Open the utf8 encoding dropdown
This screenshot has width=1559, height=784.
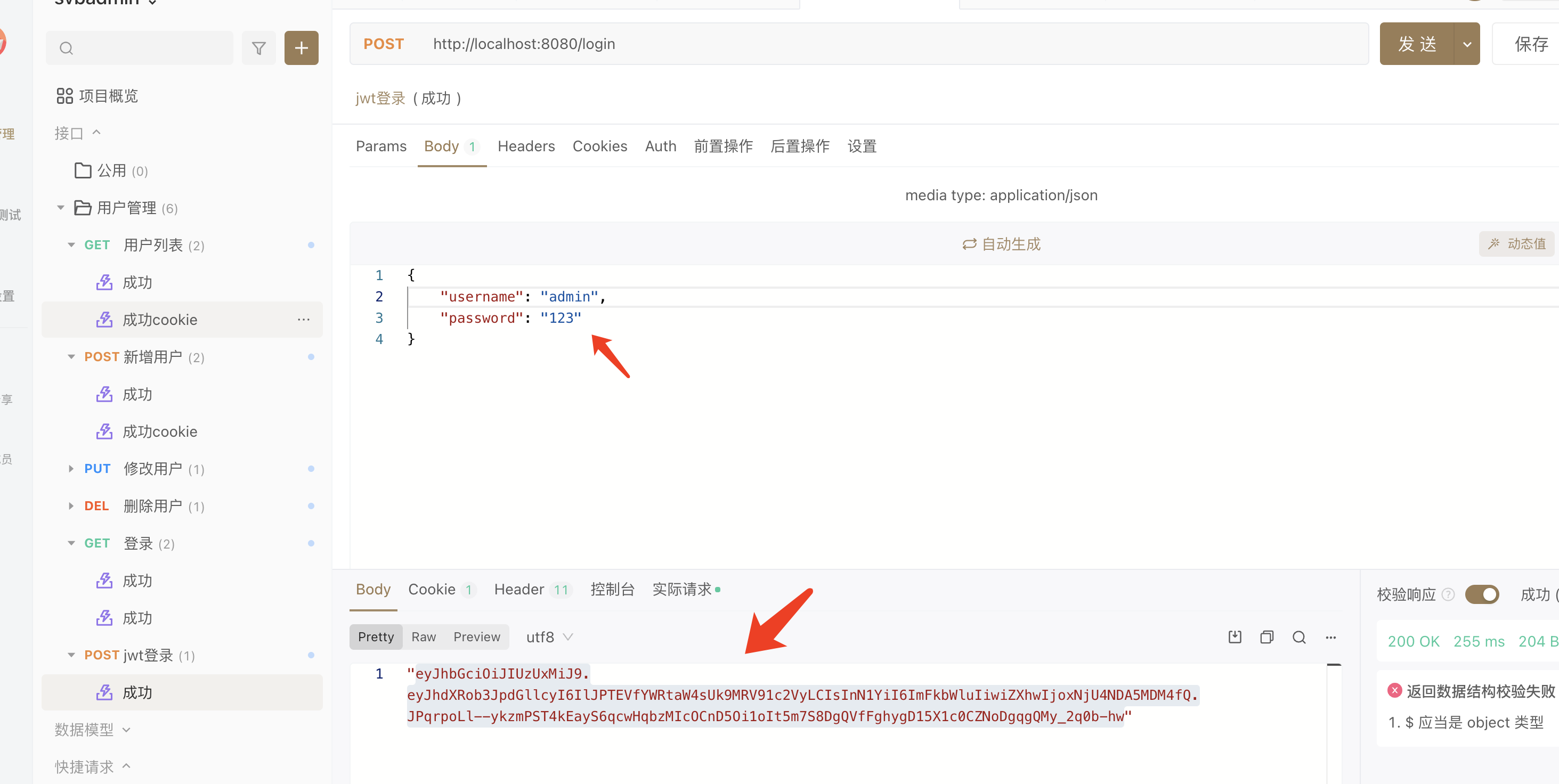pos(548,636)
